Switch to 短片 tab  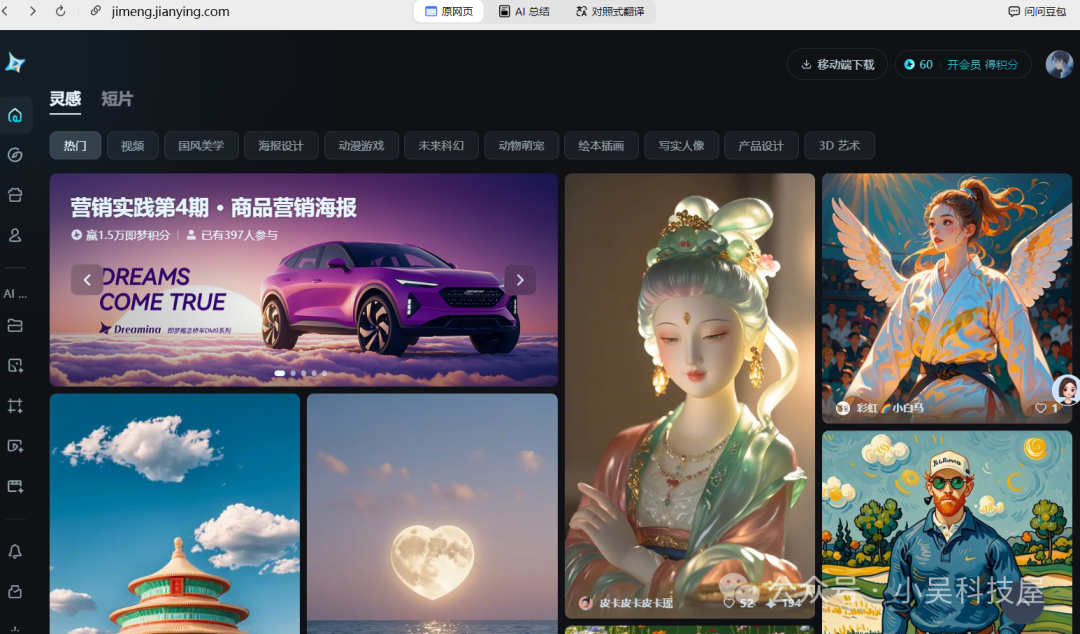coord(117,99)
